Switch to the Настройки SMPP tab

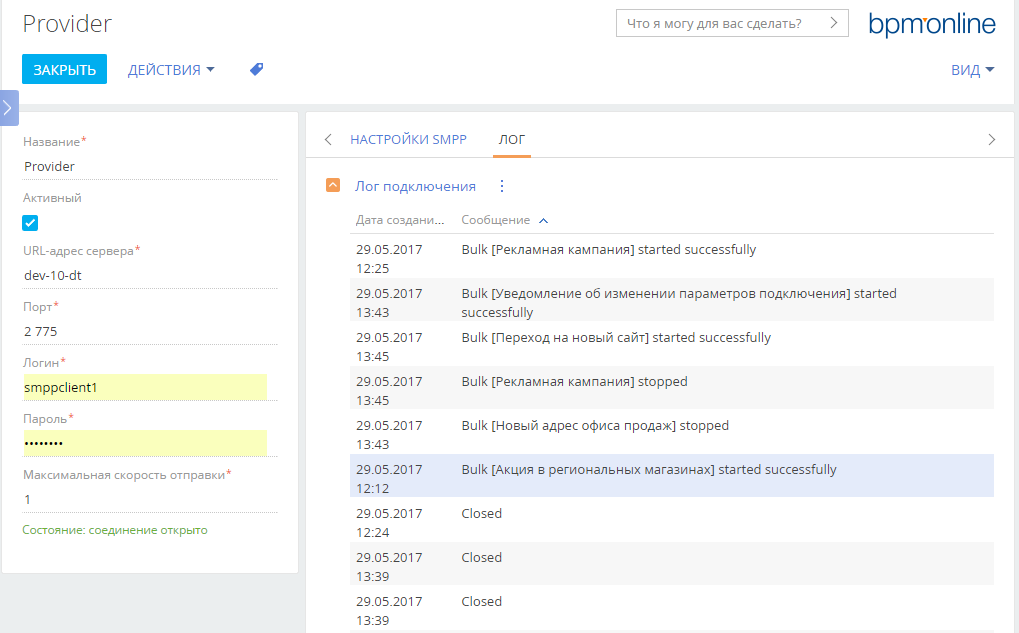[x=408, y=139]
